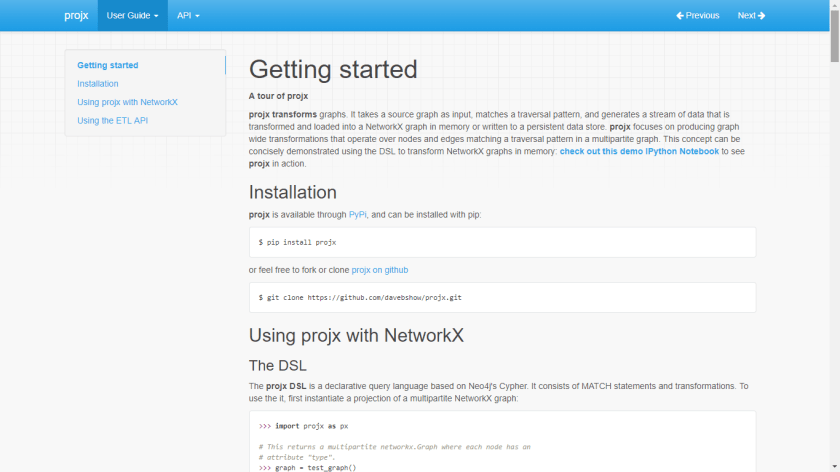
Task: Go to Previous page with left arrow
Action: [697, 15]
